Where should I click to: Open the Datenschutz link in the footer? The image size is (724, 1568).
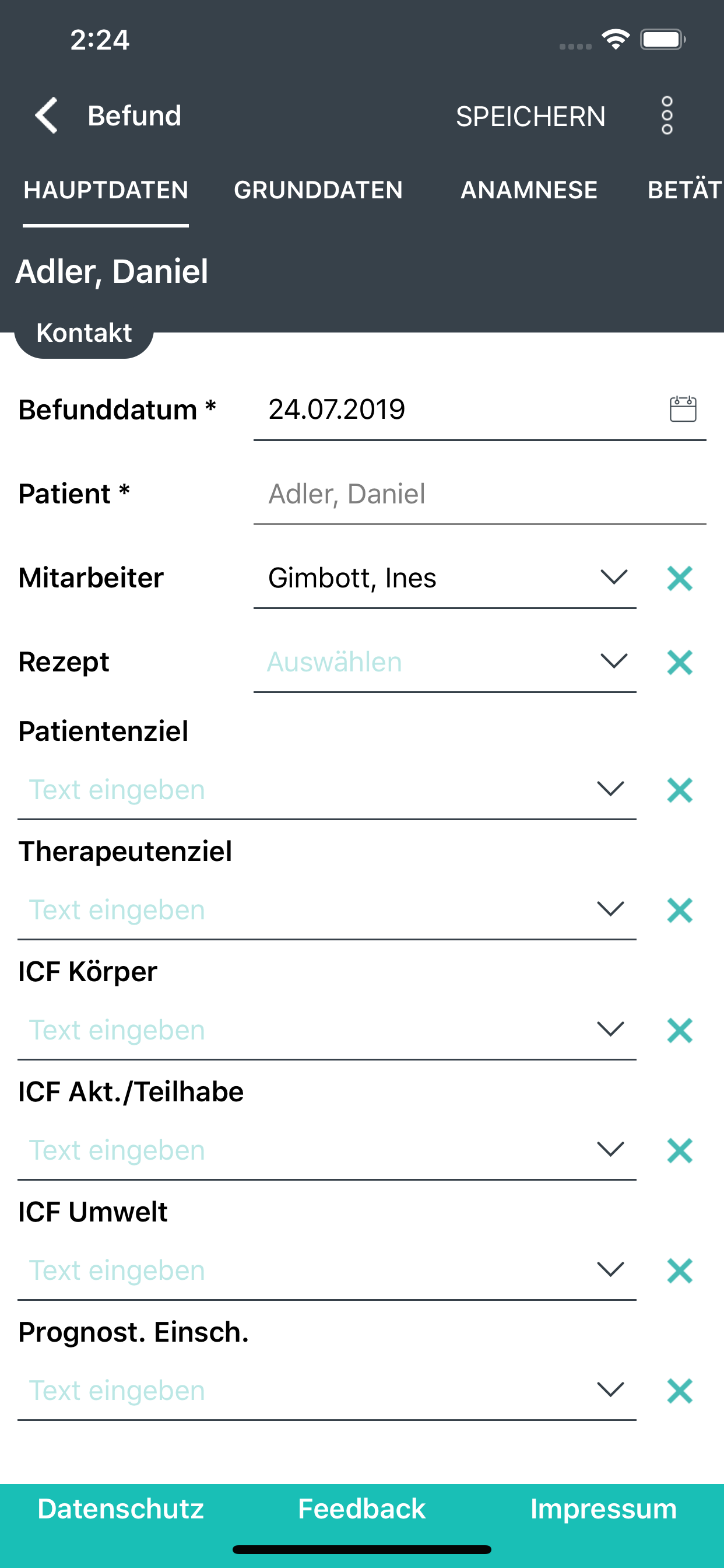(x=121, y=1509)
